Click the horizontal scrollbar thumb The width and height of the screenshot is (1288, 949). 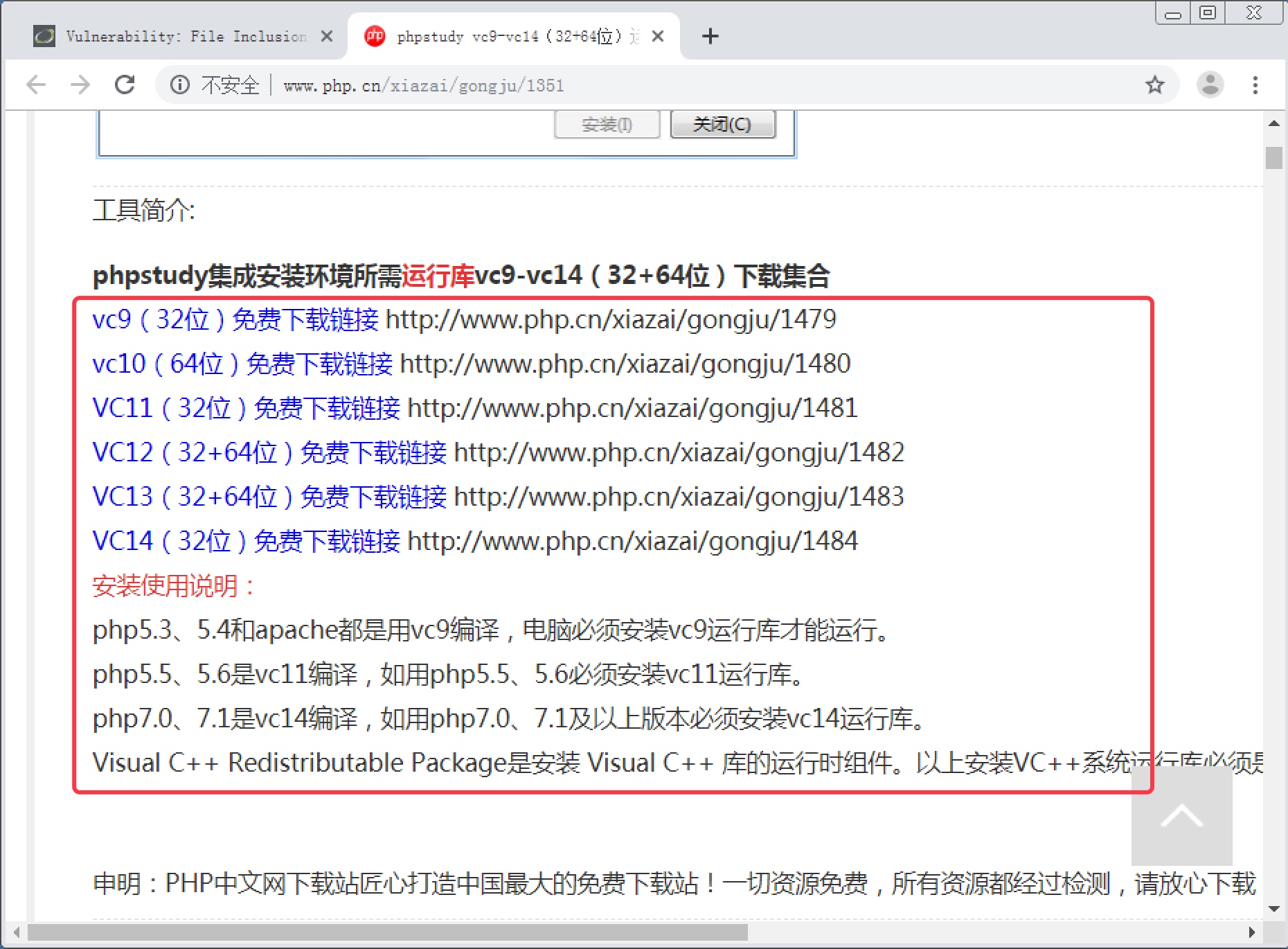(388, 932)
